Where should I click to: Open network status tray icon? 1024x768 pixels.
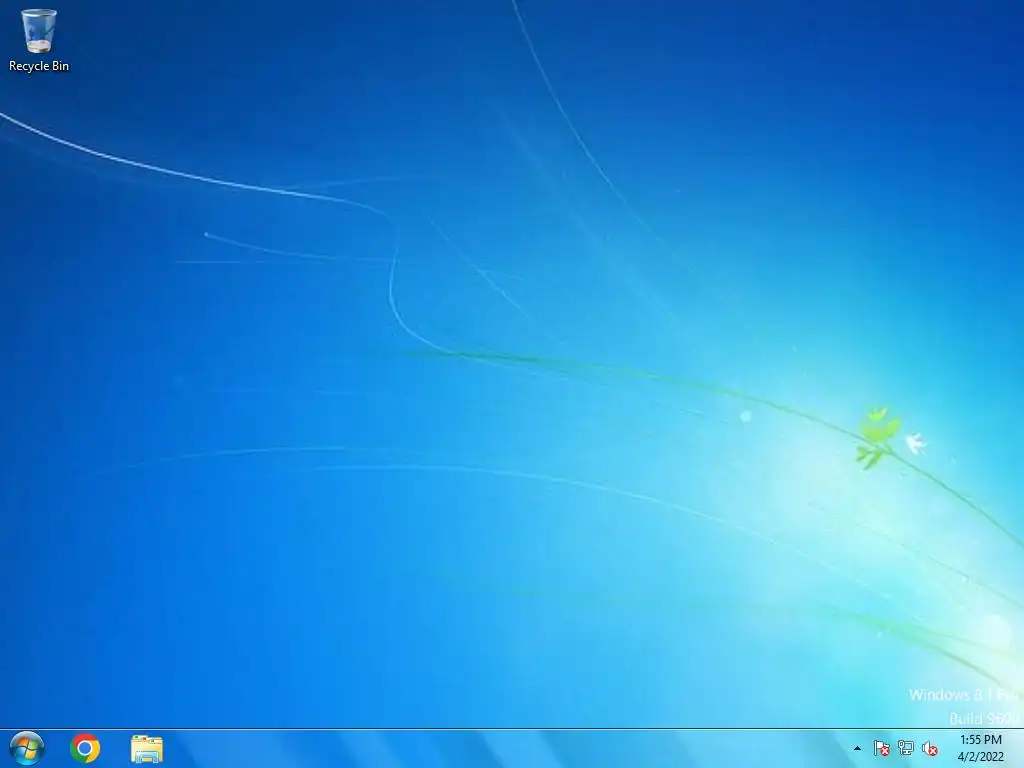click(x=906, y=748)
